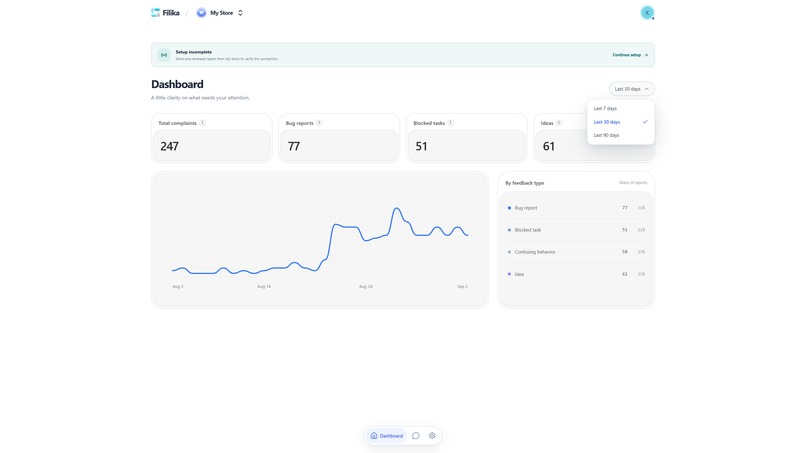
Task: Click the Dashboard tab in bottom nav
Action: (x=387, y=436)
